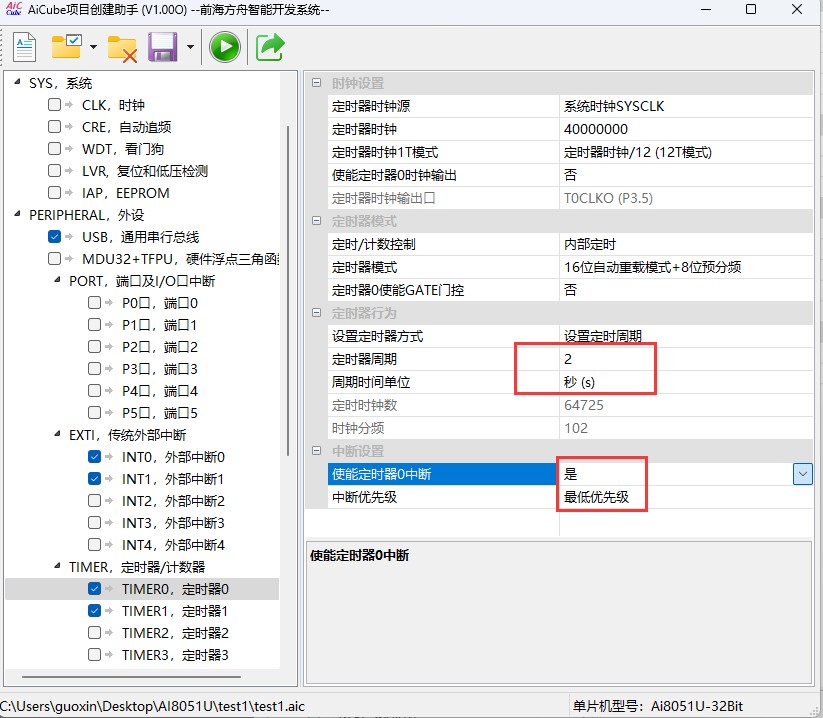Screen dimensions: 823x718
Task: Collapse the TIMER tree node arrow
Action: pos(57,566)
